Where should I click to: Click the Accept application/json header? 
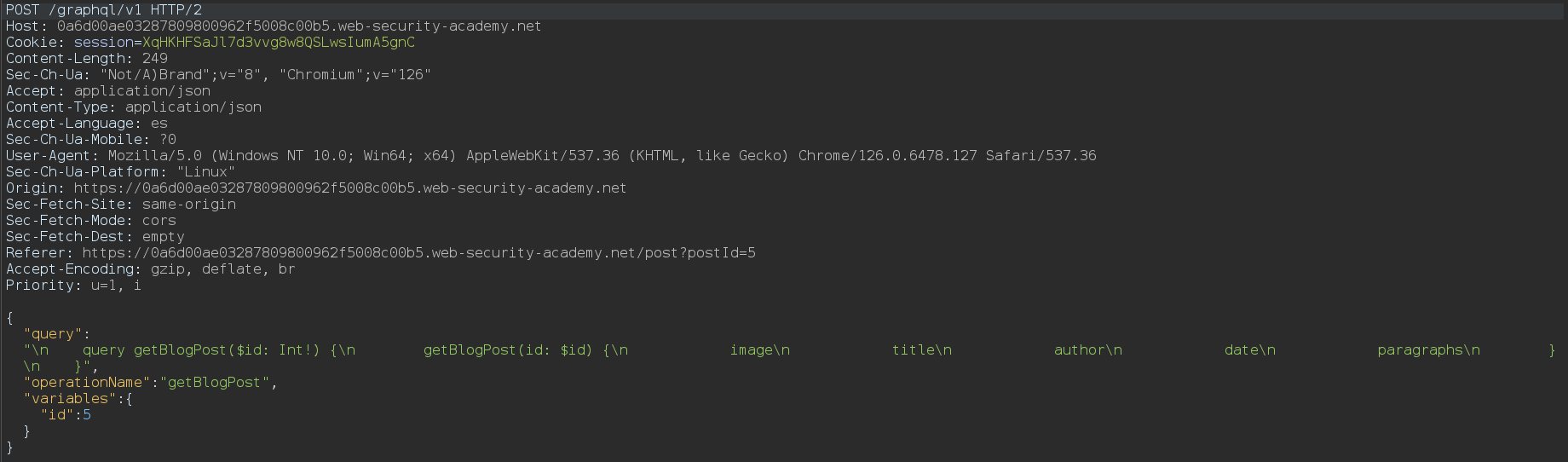coord(108,91)
